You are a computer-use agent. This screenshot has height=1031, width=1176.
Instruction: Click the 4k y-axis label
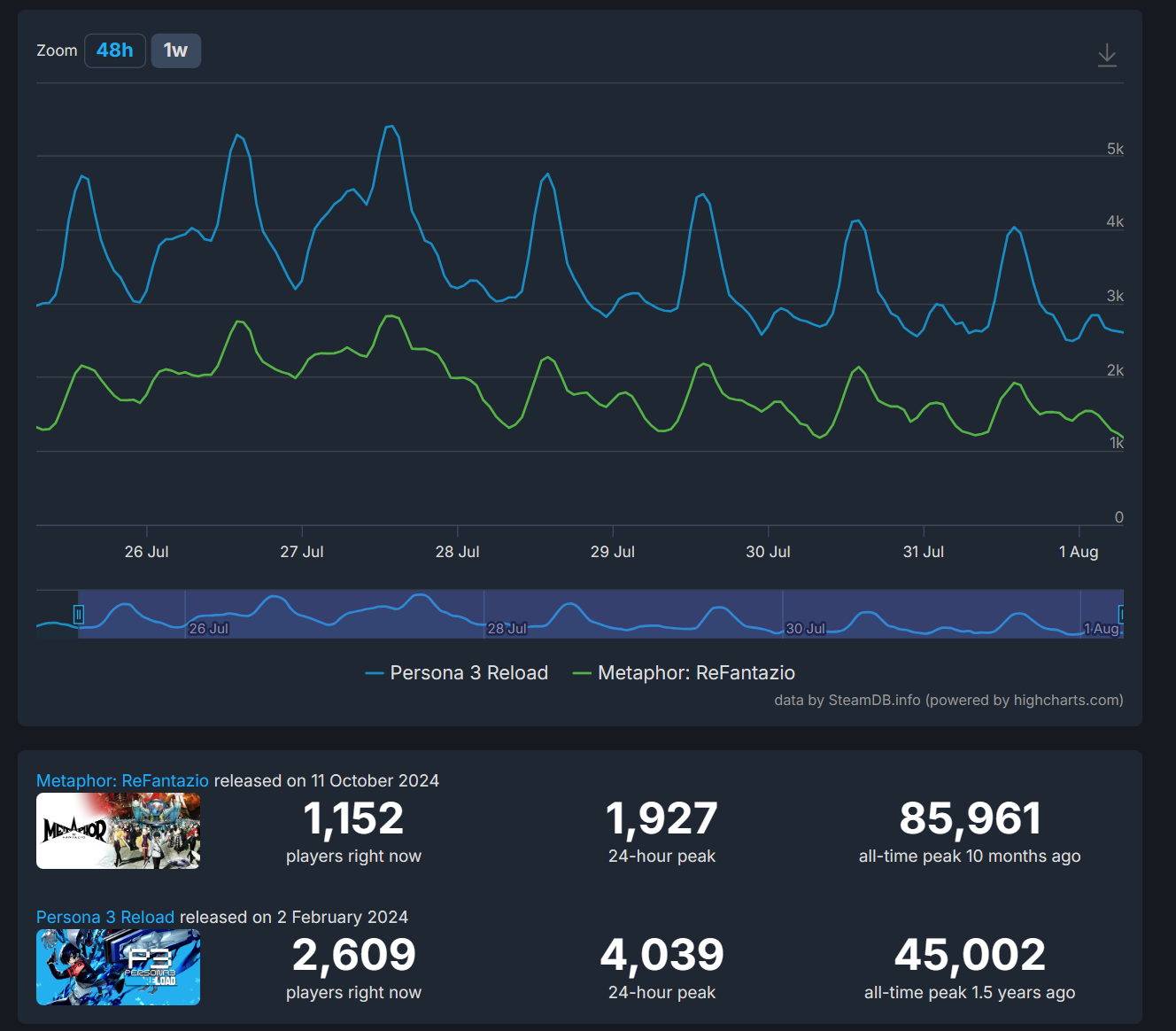click(1115, 221)
